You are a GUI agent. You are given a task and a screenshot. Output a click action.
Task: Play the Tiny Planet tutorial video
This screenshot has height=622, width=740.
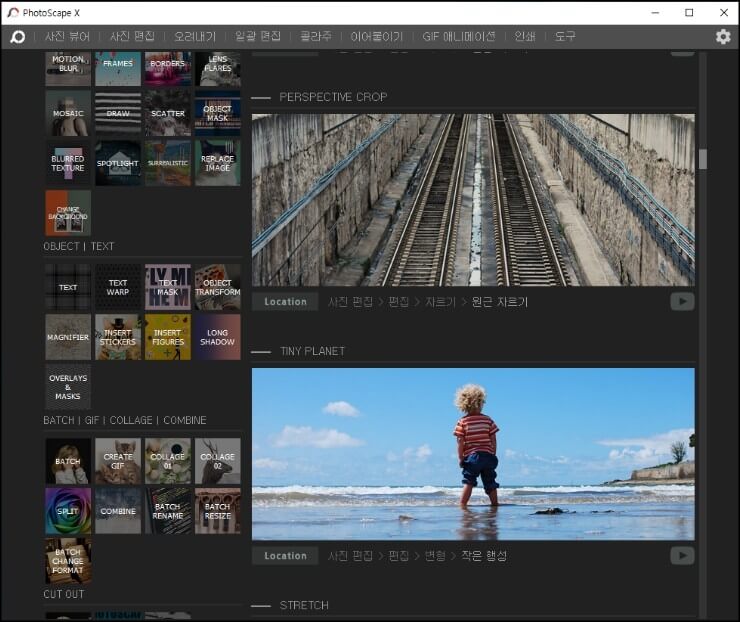(x=682, y=555)
